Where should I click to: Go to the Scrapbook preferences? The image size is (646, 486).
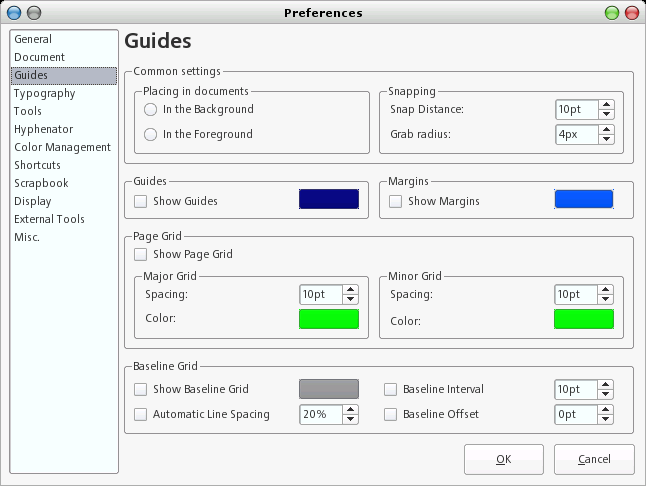pos(41,183)
